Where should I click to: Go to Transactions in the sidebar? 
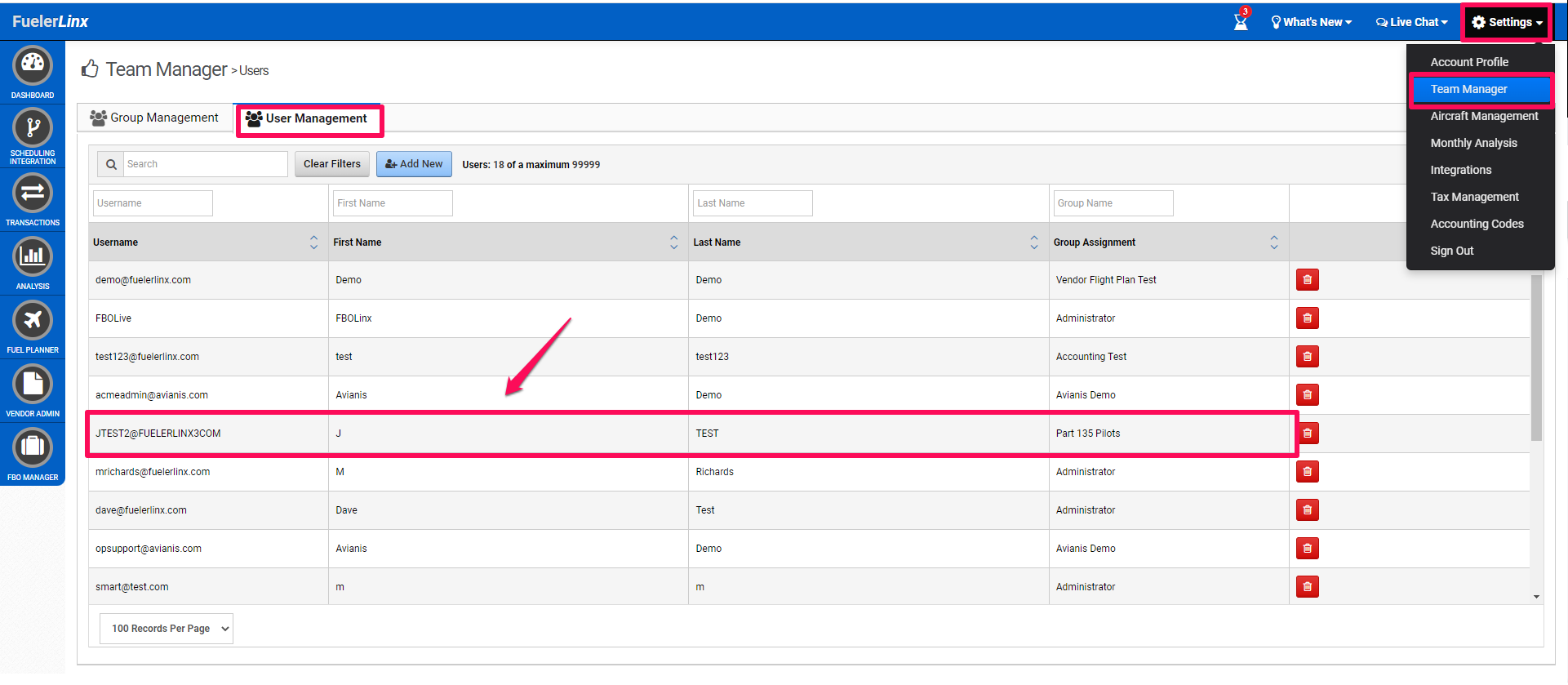(x=33, y=193)
